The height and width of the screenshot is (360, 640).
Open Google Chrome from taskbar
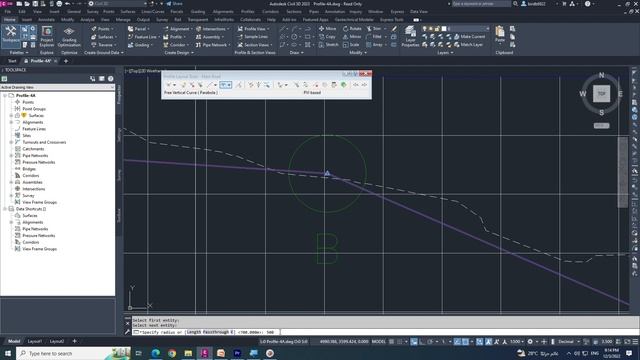point(172,353)
